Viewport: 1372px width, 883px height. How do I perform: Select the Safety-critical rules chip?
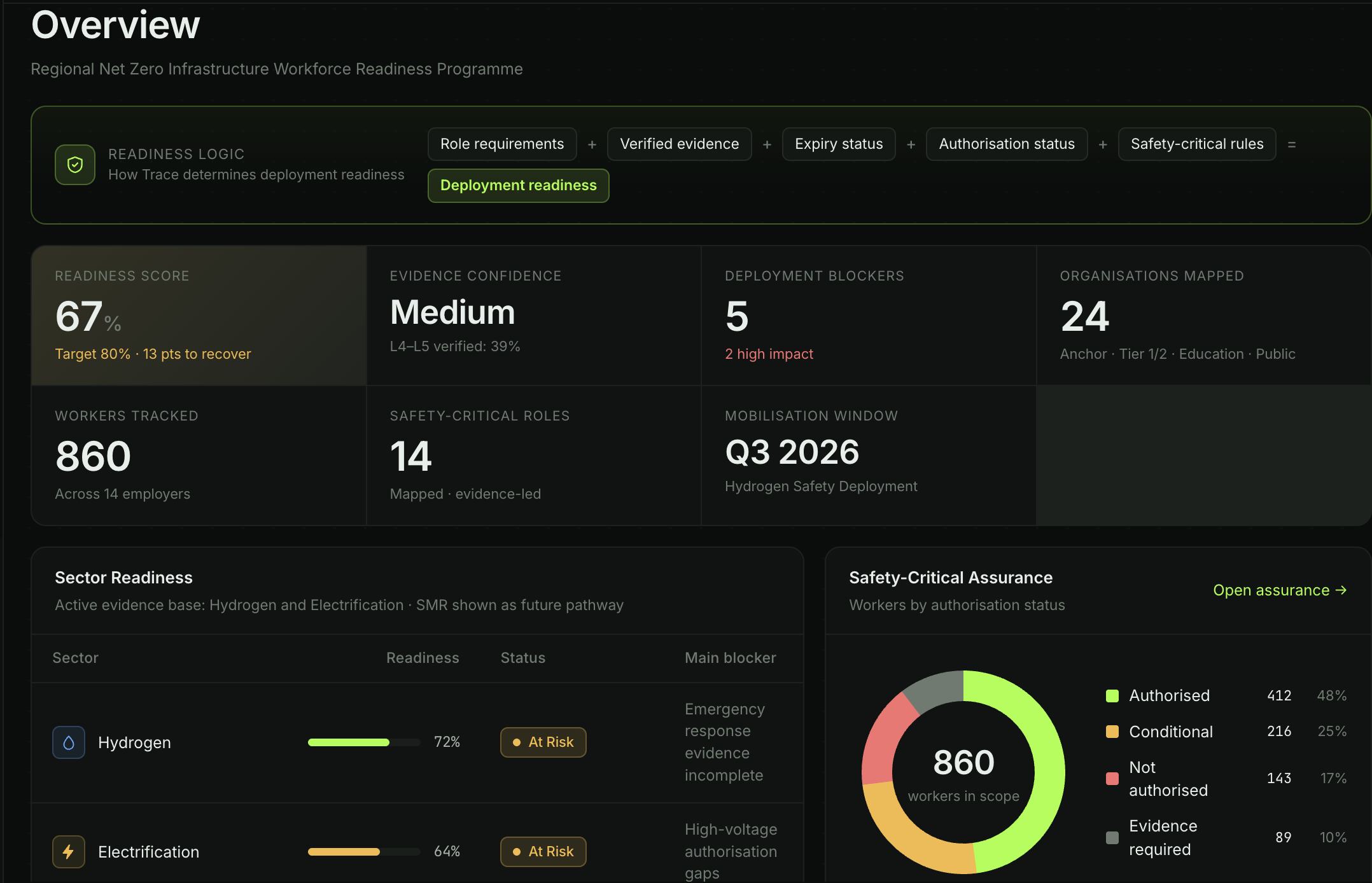point(1197,144)
